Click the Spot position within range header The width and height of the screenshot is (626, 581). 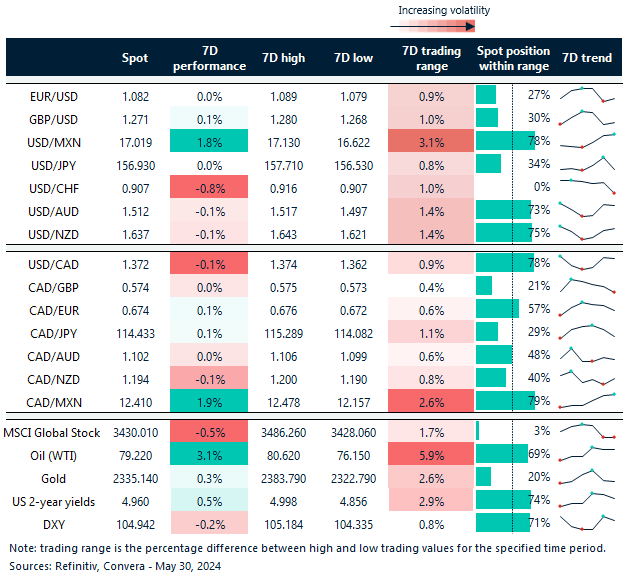(x=513, y=59)
